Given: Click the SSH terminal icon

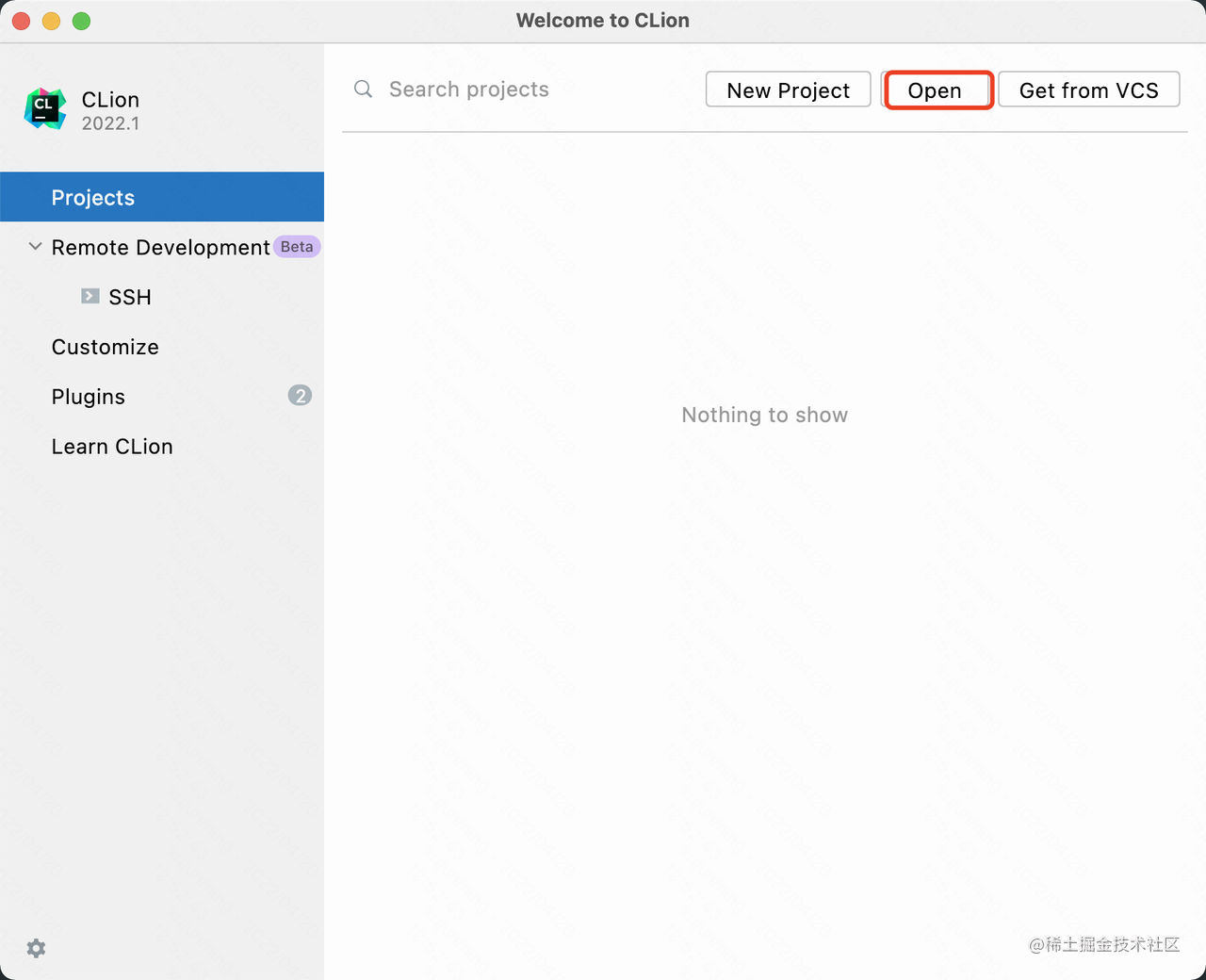Looking at the screenshot, I should 90,296.
